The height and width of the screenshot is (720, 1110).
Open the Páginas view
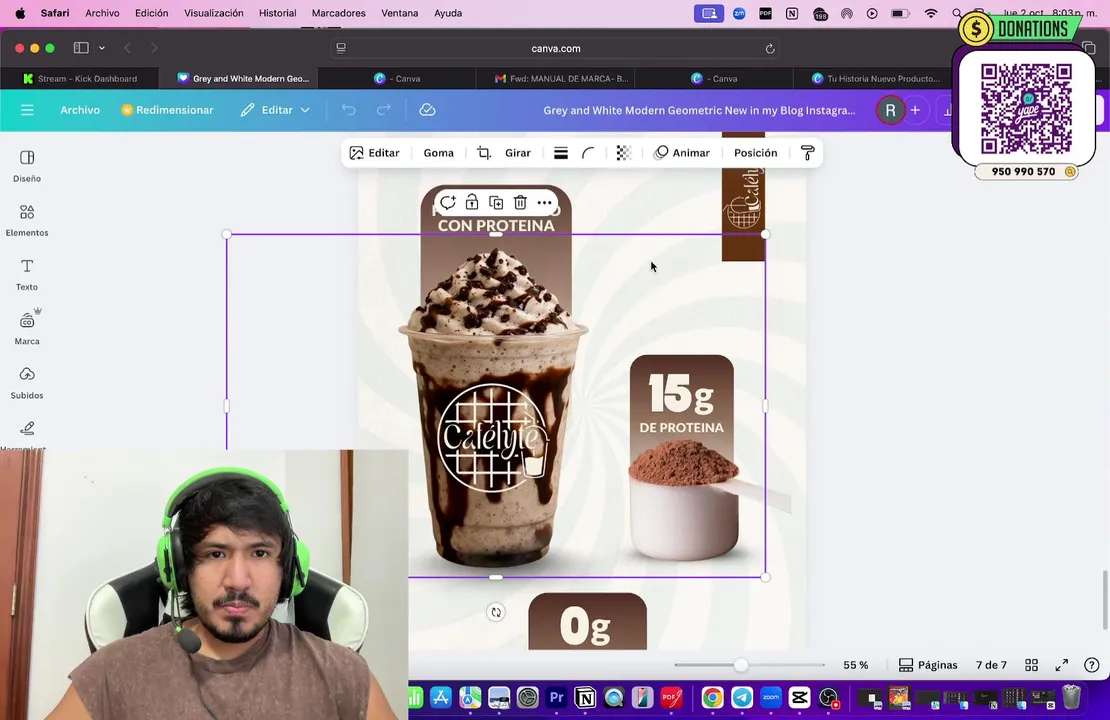(928, 665)
